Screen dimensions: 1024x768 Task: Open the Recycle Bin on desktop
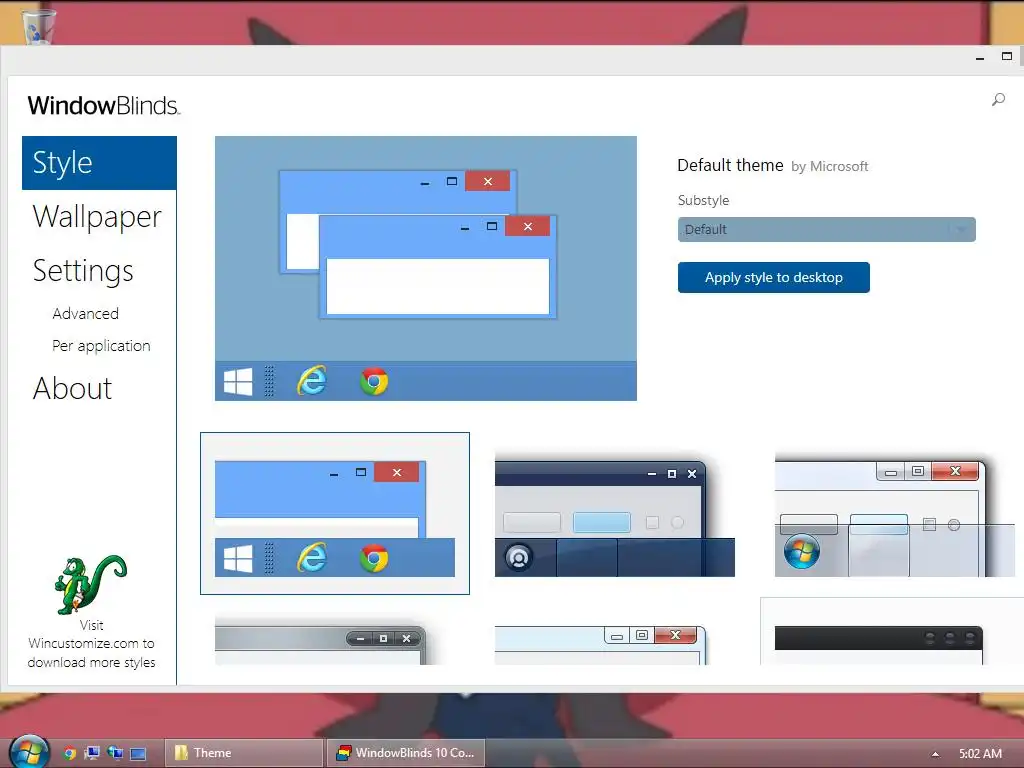click(x=39, y=26)
